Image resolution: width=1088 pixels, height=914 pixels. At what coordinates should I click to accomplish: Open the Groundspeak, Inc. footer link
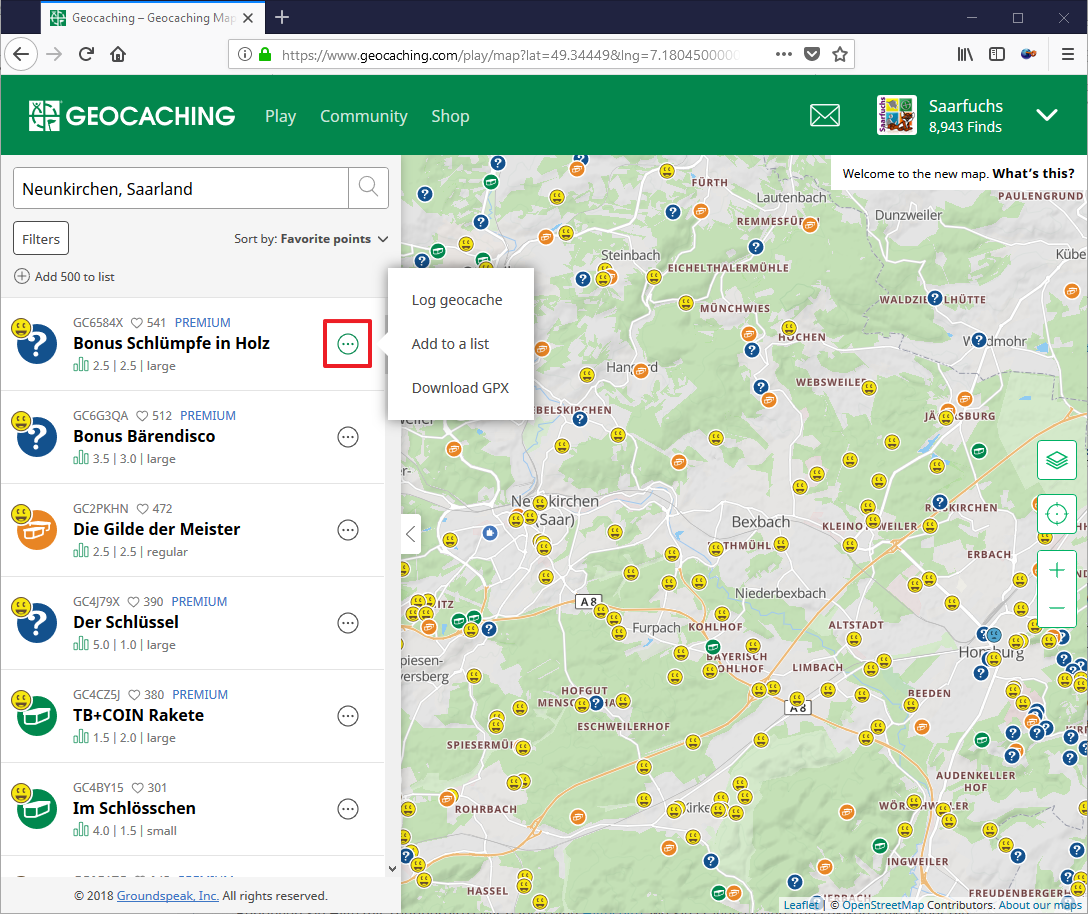[167, 896]
